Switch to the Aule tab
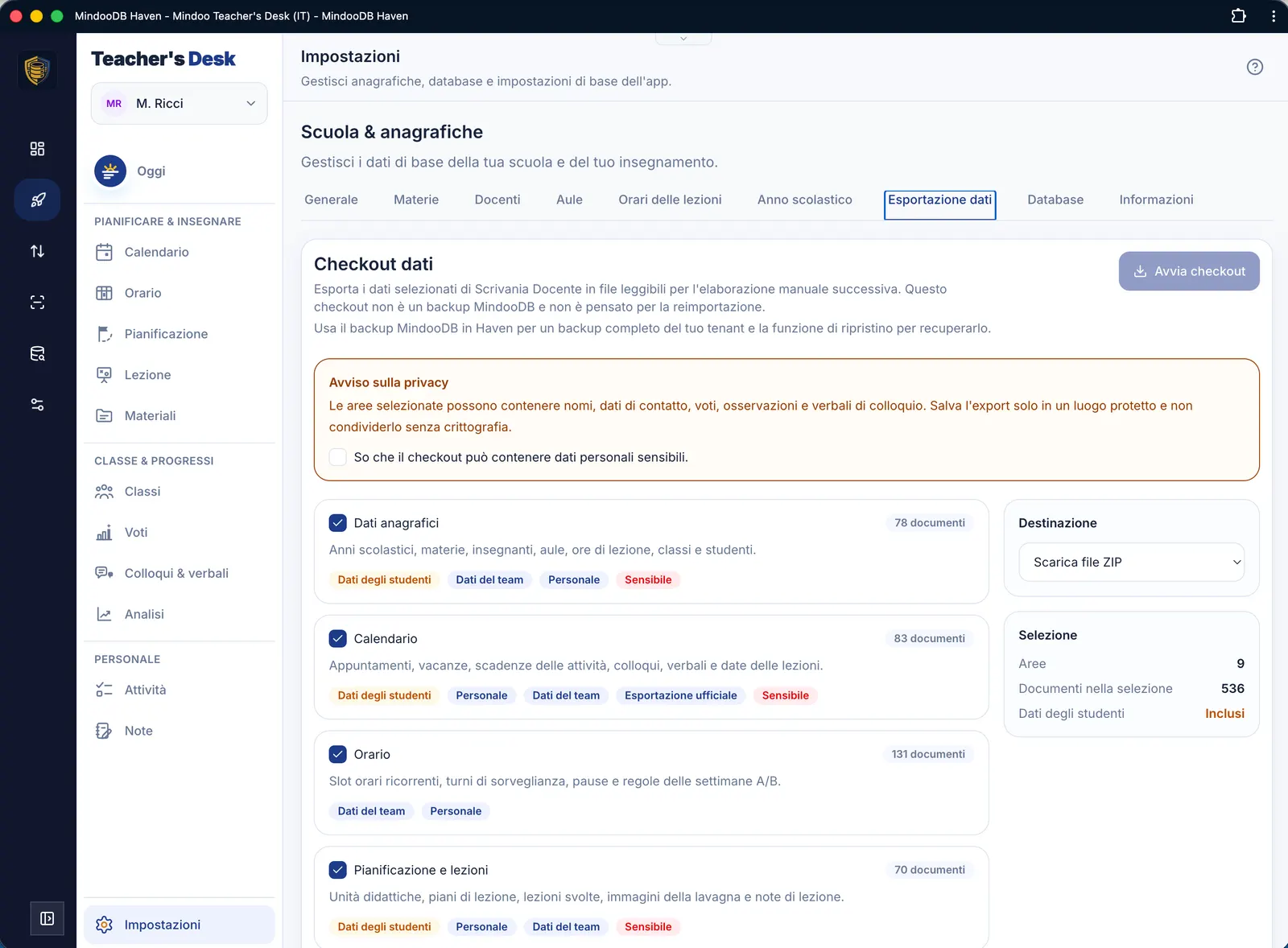1288x948 pixels. tap(569, 200)
